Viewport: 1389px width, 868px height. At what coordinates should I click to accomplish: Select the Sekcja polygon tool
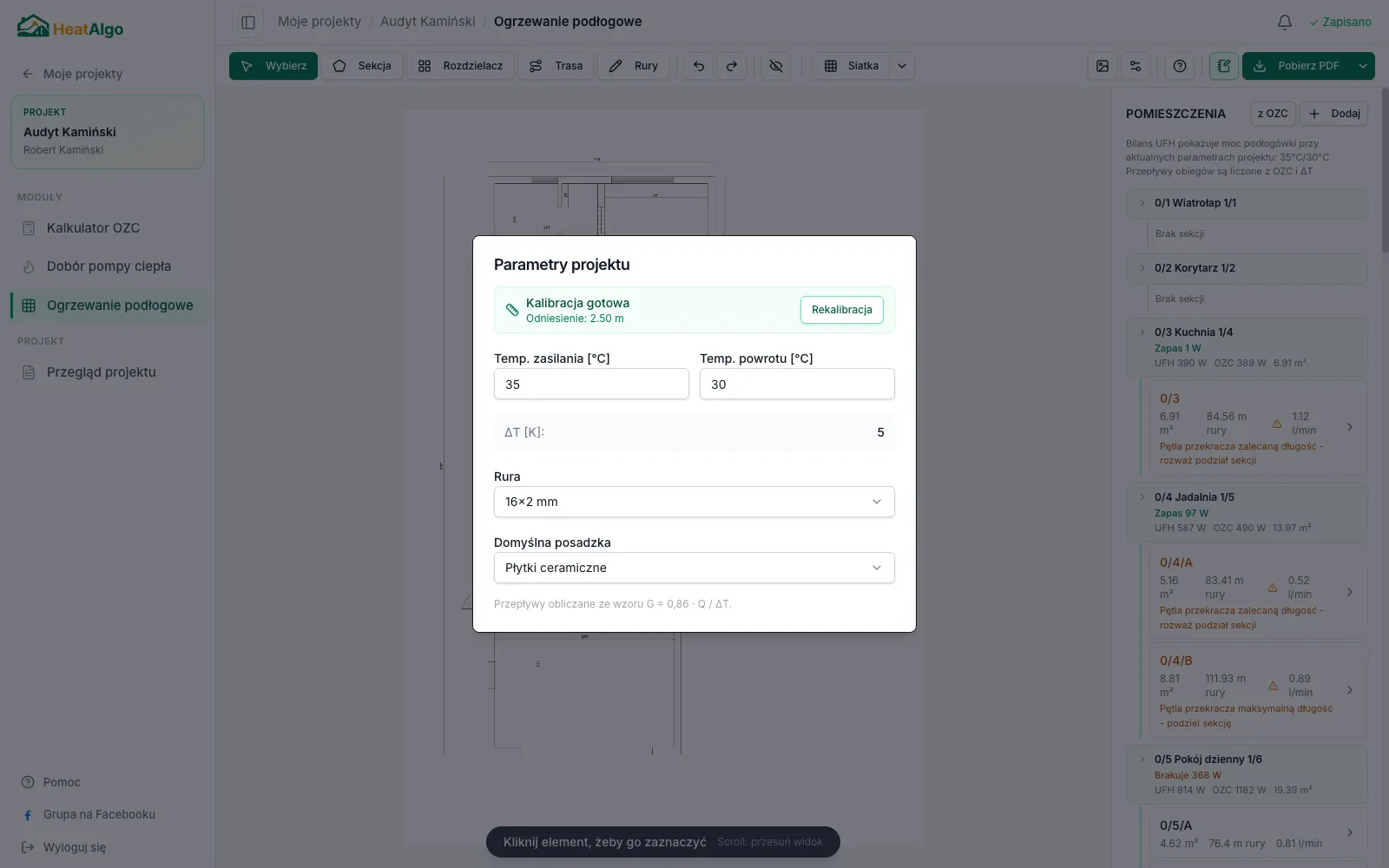[x=362, y=66]
